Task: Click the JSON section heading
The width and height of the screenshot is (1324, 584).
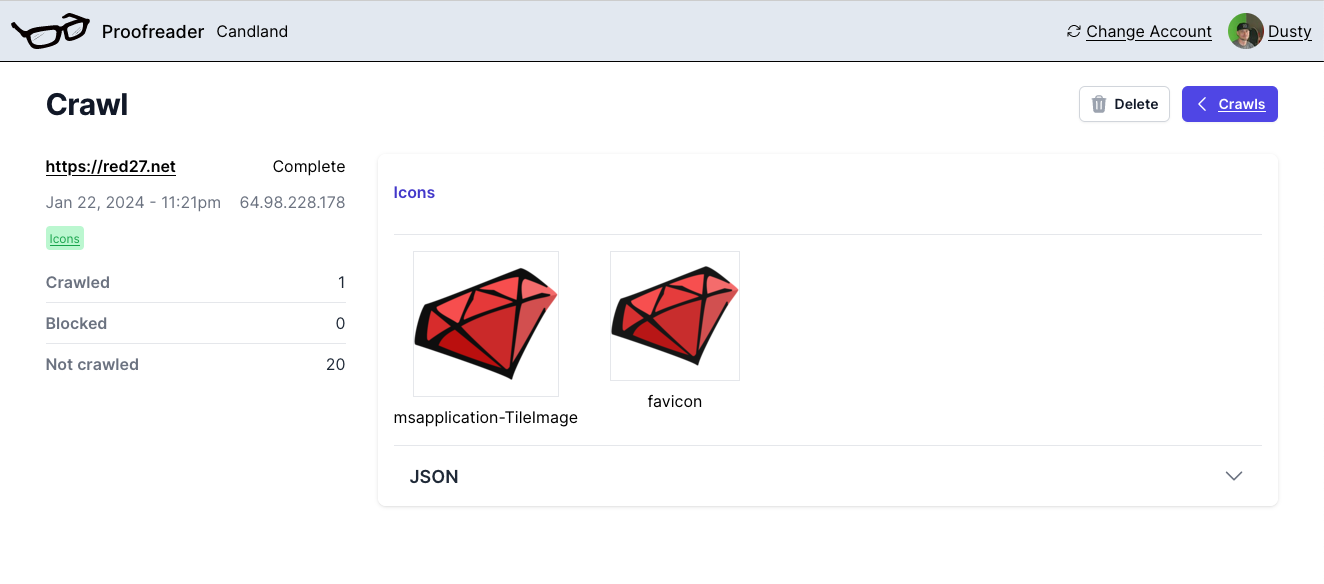Action: click(434, 477)
